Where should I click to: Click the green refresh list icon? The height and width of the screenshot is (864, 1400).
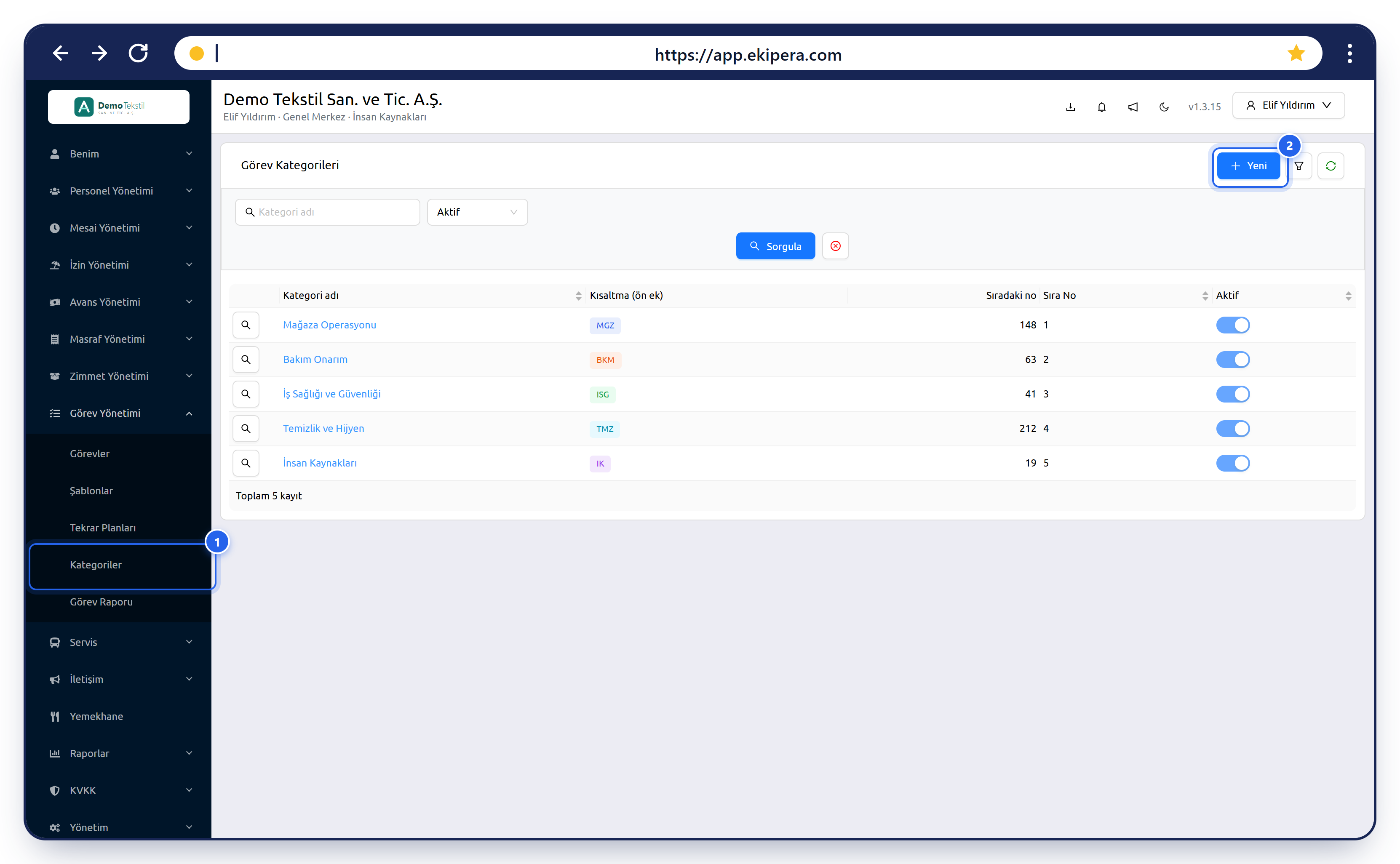click(1330, 166)
